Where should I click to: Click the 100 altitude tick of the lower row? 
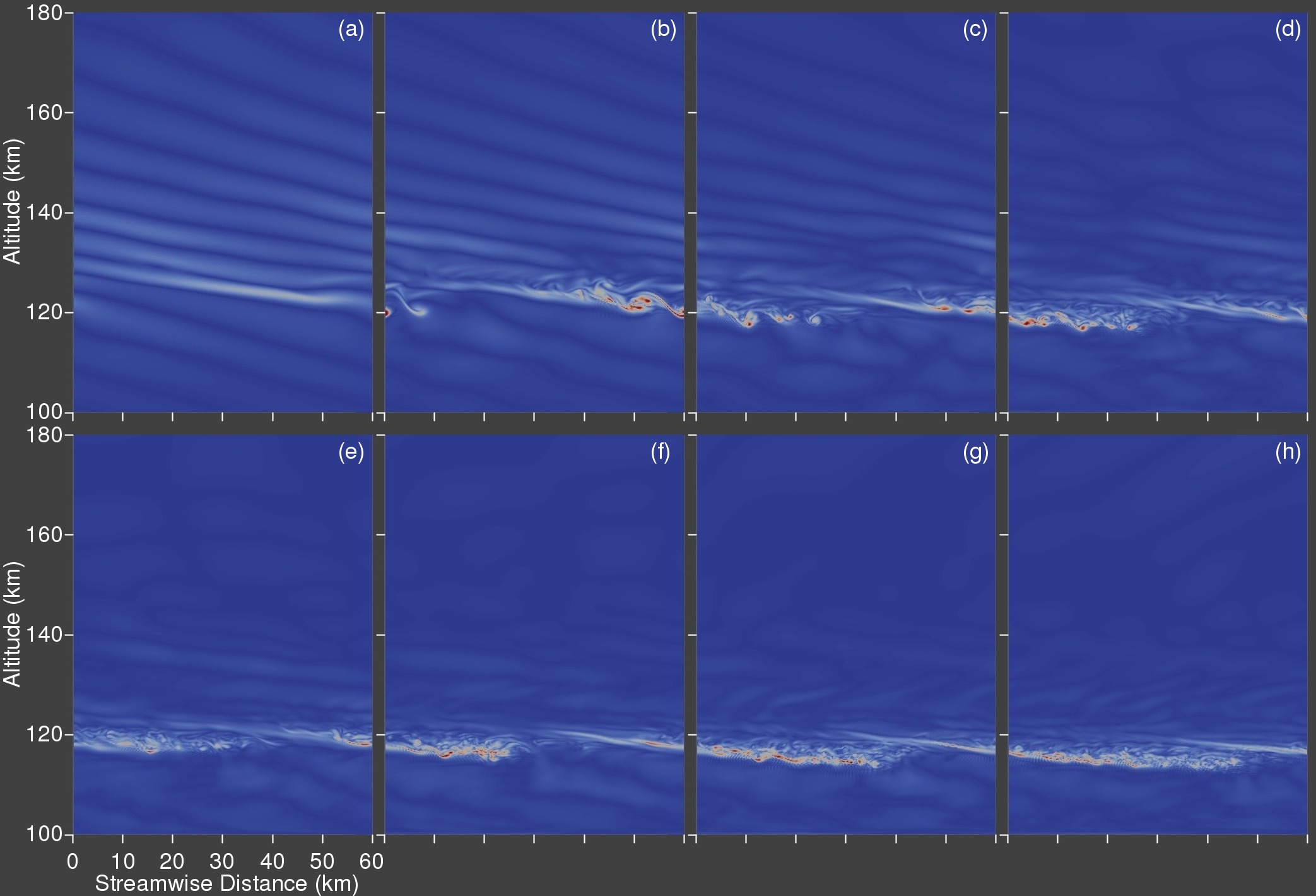click(x=44, y=834)
